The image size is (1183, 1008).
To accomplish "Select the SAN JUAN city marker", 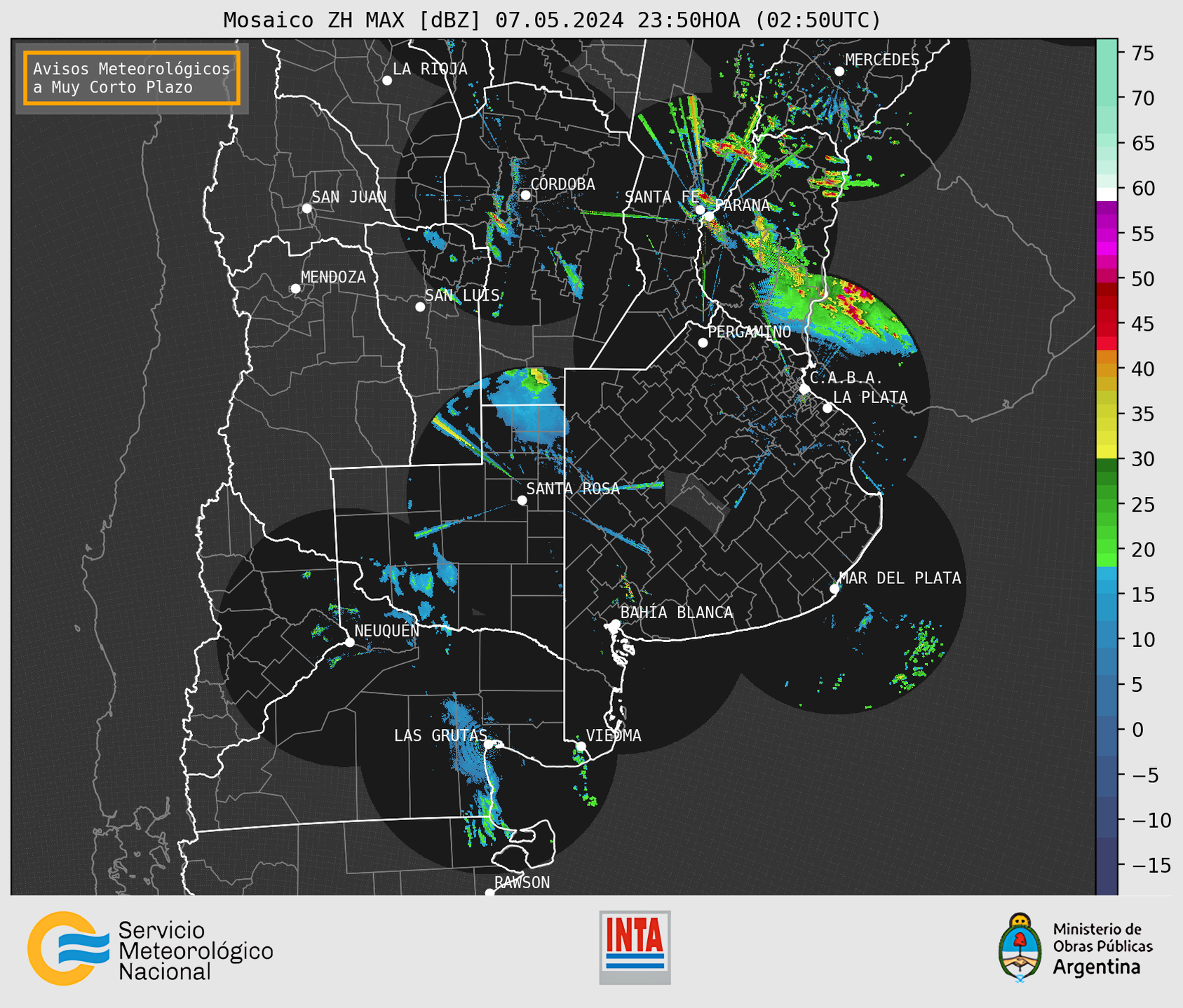I will pos(306,208).
